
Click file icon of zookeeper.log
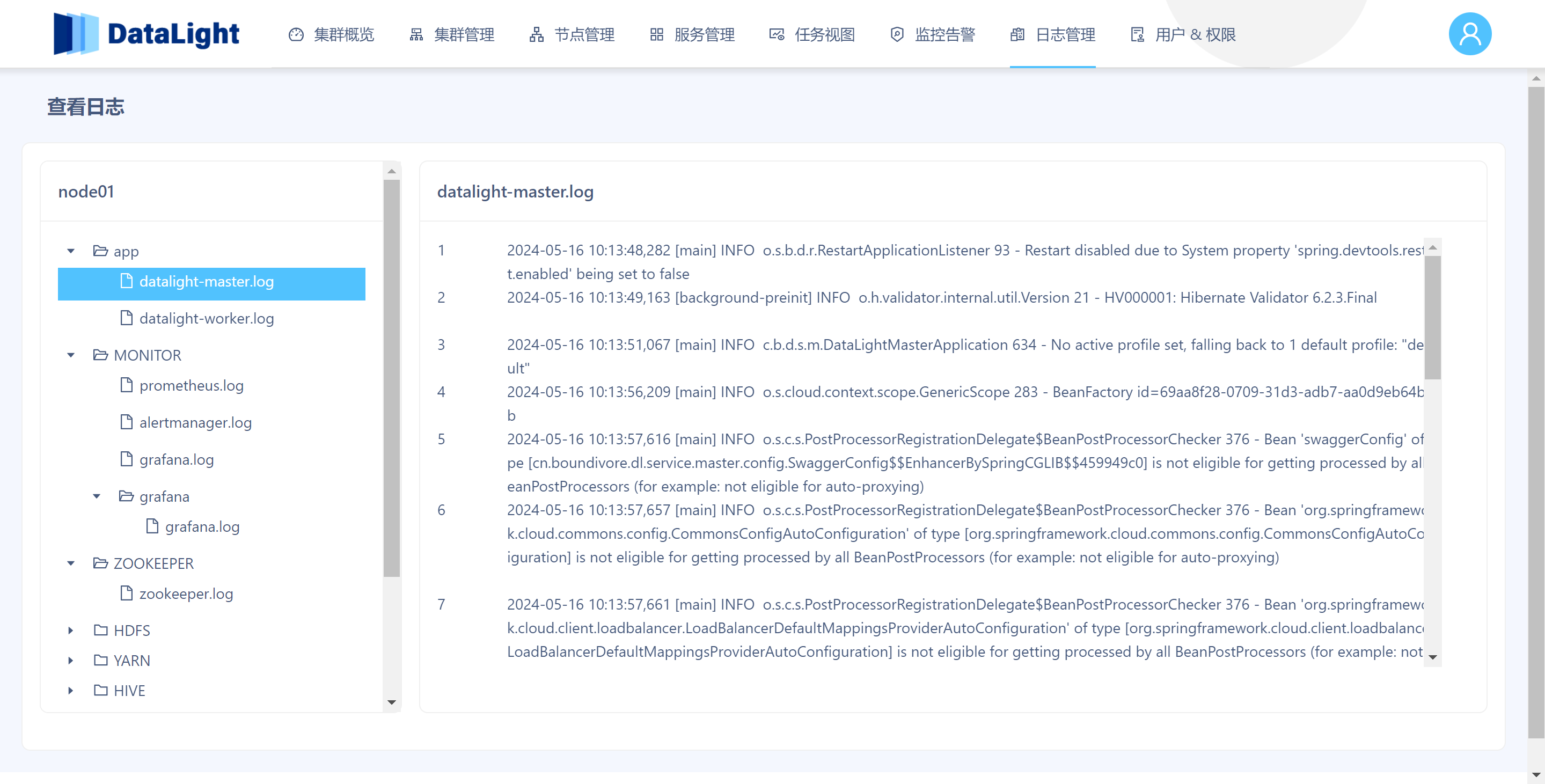[x=126, y=594]
